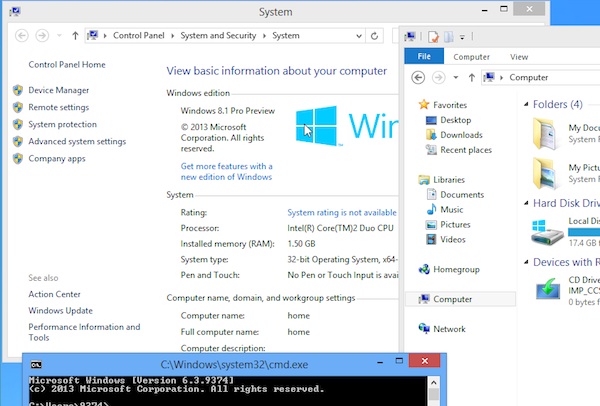The width and height of the screenshot is (600, 406).
Task: Collapse Hard Disk Drives group
Action: pos(527,203)
